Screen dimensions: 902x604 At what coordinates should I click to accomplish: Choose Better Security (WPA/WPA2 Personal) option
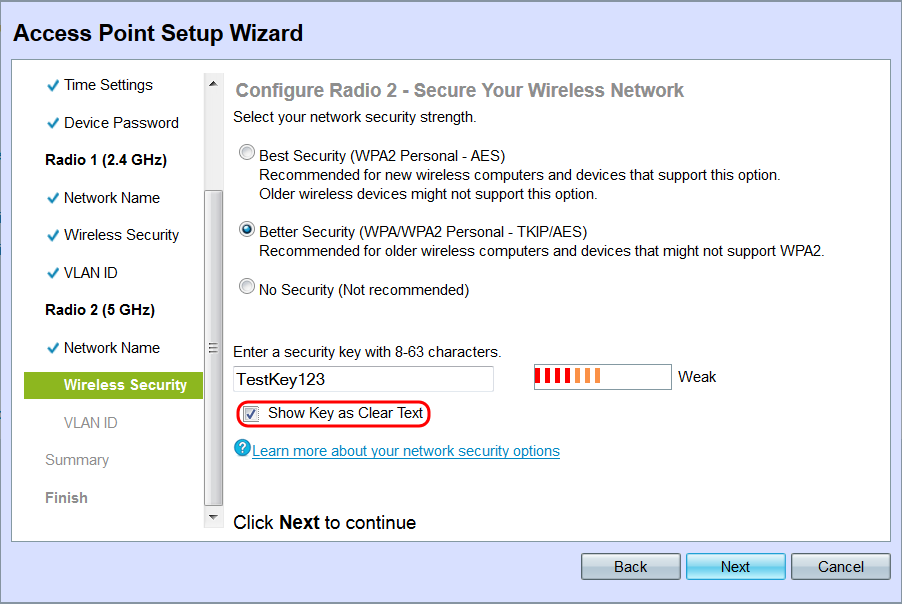246,229
